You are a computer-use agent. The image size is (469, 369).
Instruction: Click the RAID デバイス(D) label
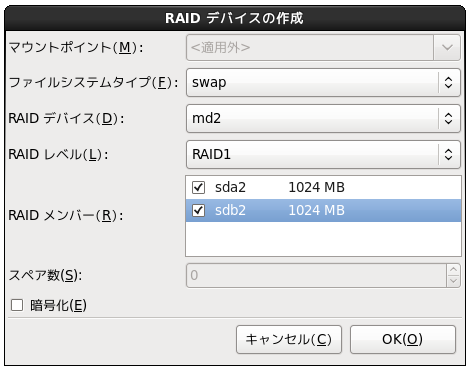(66, 118)
